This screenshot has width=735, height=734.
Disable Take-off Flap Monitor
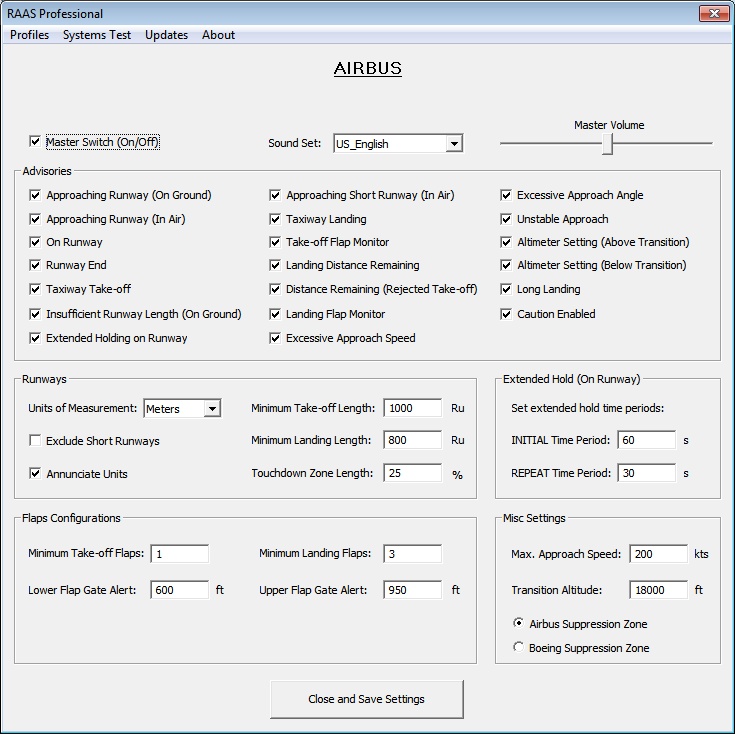click(275, 242)
